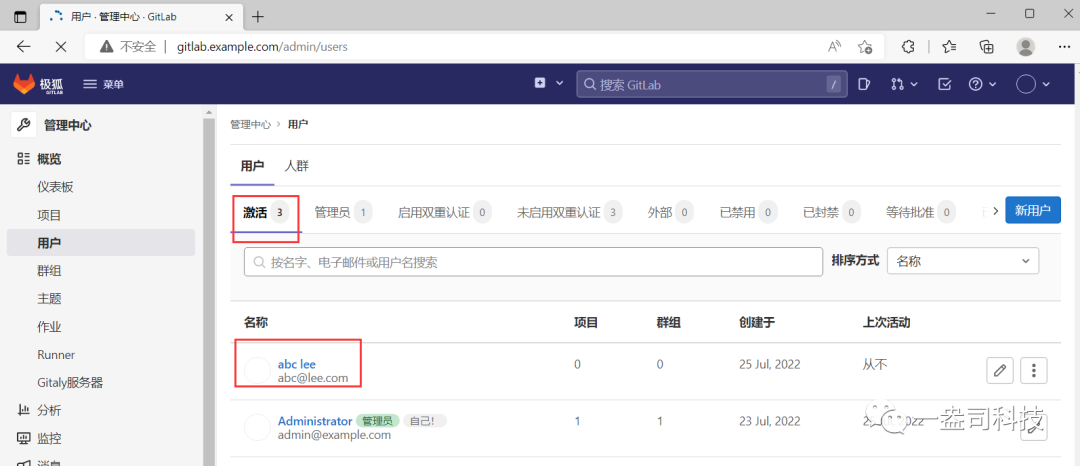
Task: Open the help question-mark icon
Action: pos(975,84)
